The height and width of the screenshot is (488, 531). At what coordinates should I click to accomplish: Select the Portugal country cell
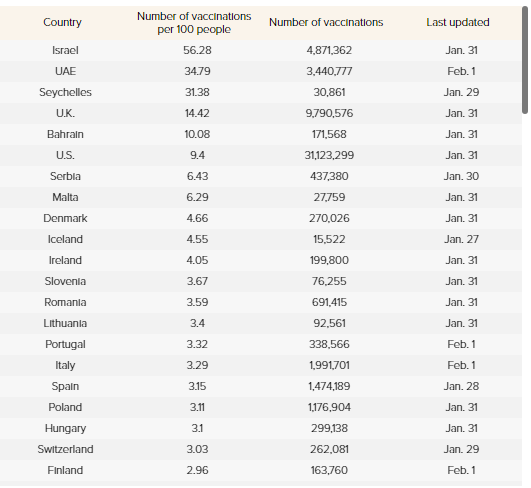point(65,344)
